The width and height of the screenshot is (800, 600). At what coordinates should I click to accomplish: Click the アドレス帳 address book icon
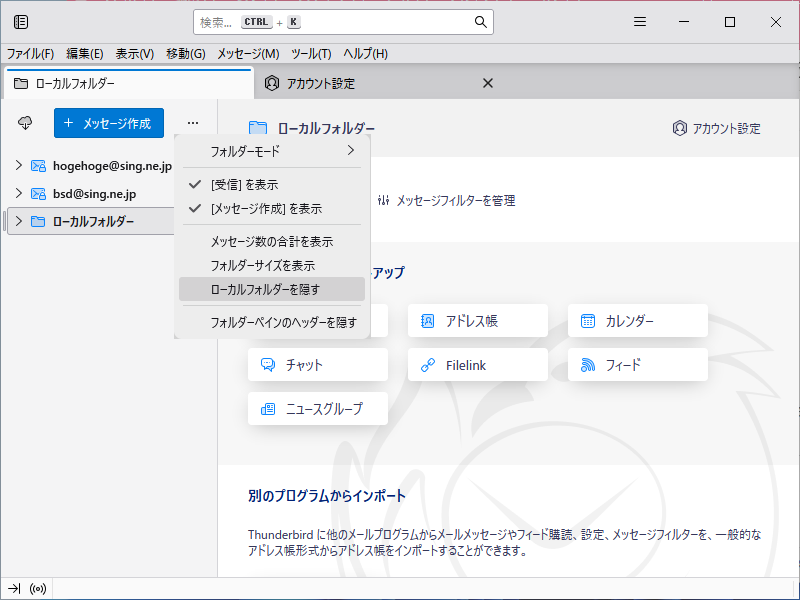point(427,321)
